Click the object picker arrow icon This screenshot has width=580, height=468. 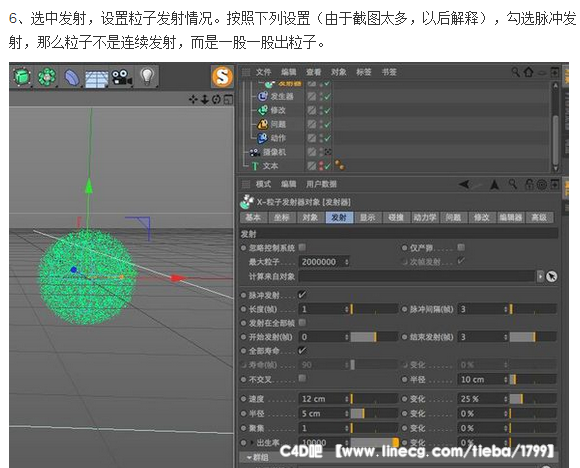pyautogui.click(x=552, y=276)
